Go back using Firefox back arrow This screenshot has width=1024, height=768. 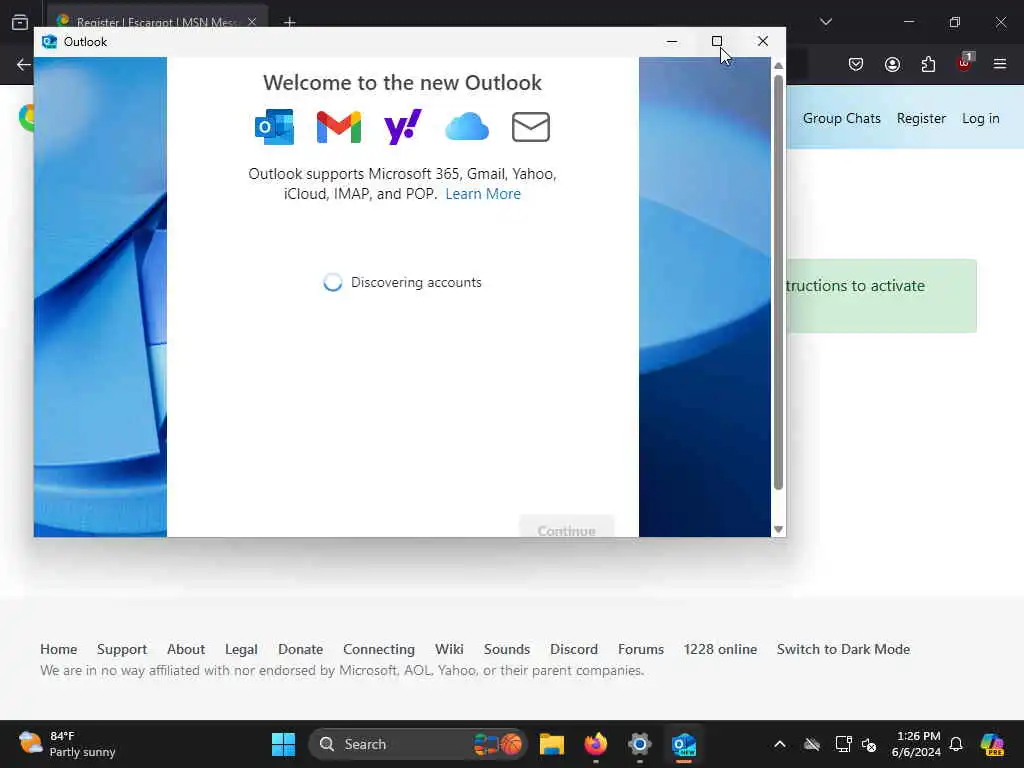24,64
